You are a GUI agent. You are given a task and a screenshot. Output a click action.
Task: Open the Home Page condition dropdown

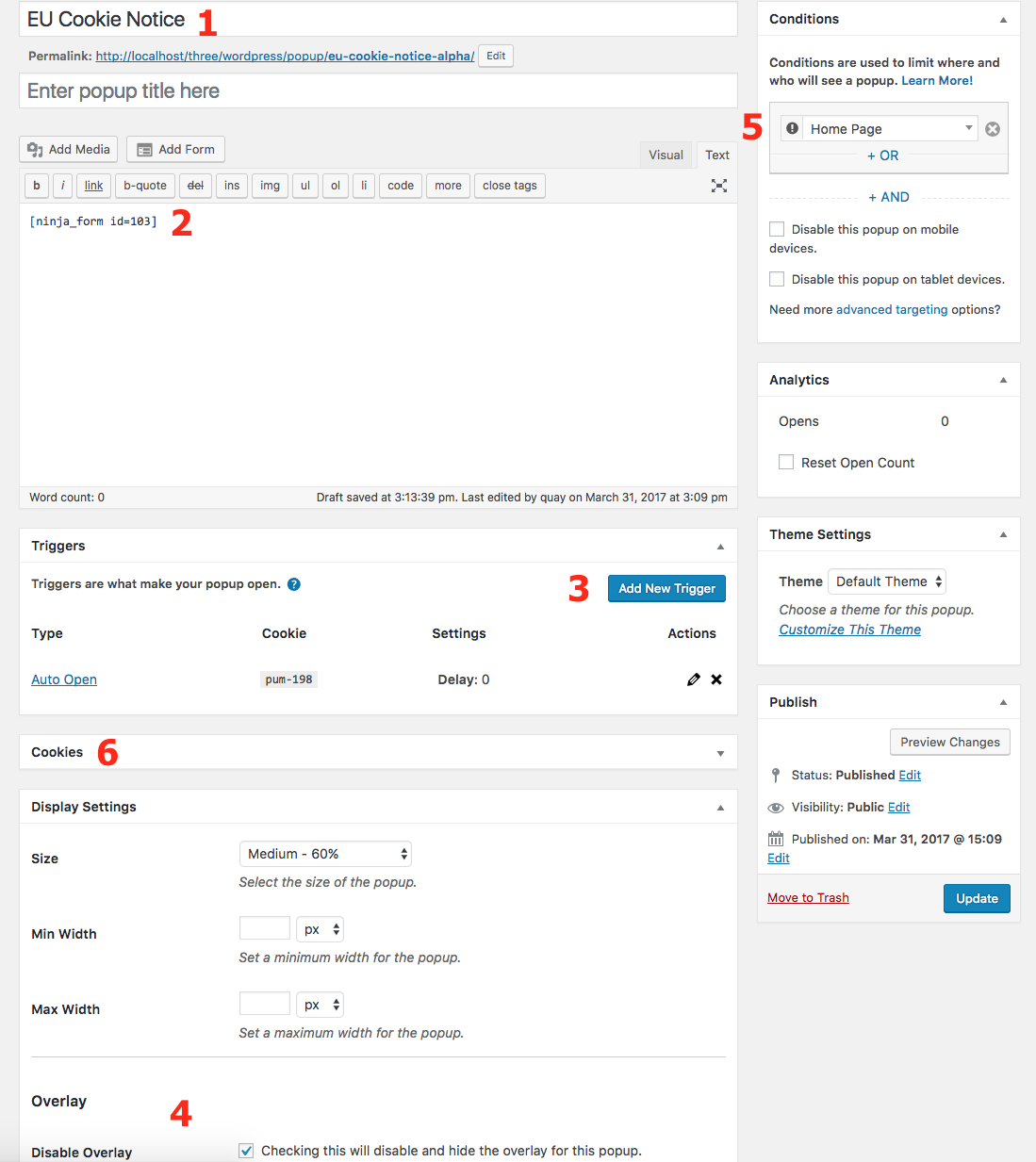(x=968, y=127)
